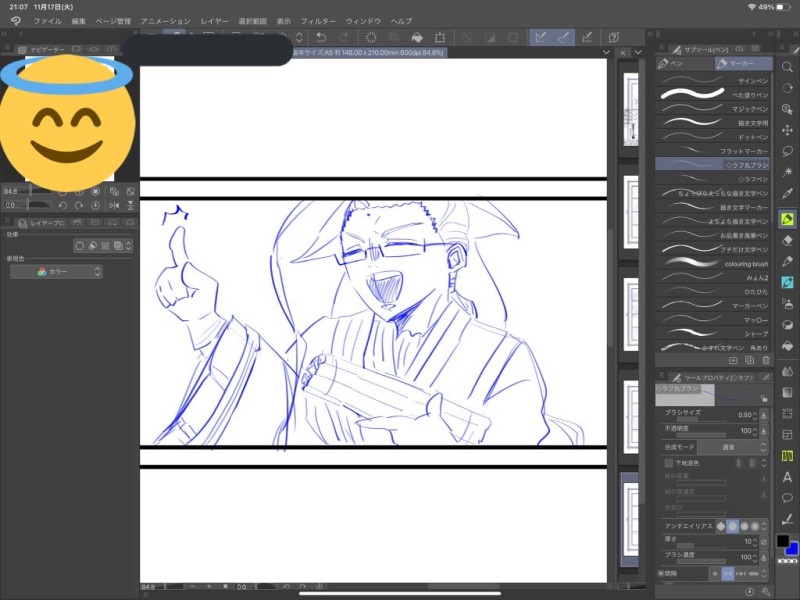800x600 pixels.
Task: Click the Fill command bucket icon
Action: click(x=417, y=37)
